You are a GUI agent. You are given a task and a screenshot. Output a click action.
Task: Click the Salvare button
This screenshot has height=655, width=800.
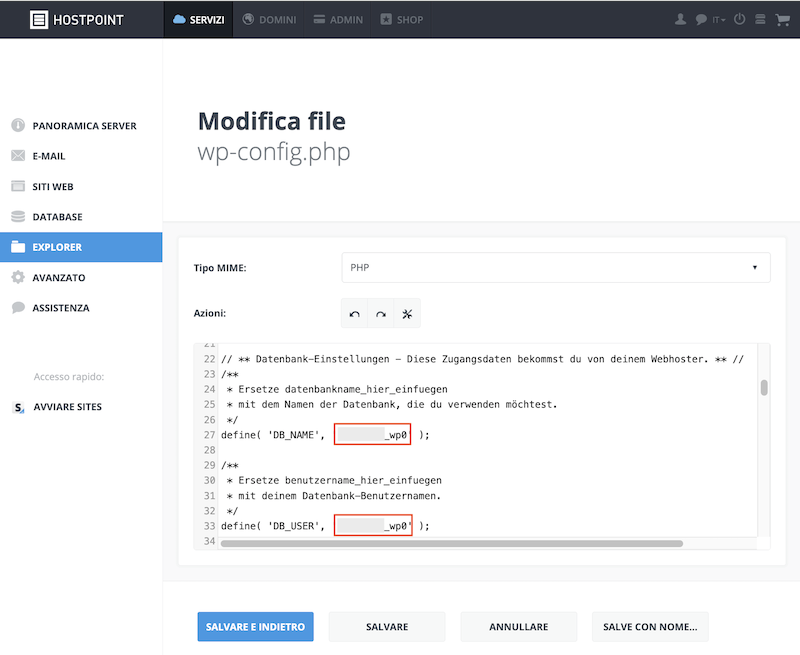(387, 626)
